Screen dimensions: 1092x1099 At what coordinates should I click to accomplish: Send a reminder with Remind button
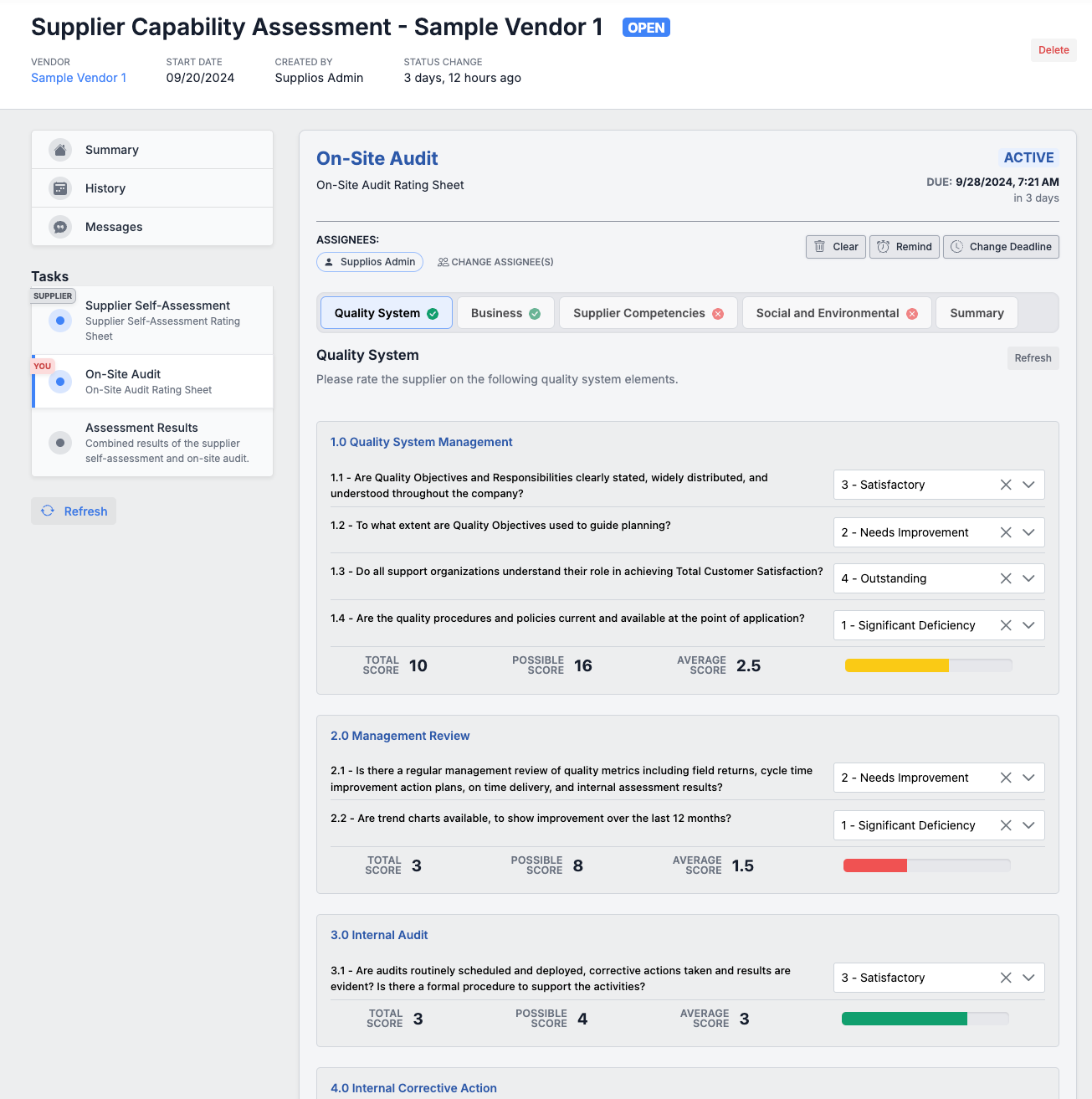point(905,247)
